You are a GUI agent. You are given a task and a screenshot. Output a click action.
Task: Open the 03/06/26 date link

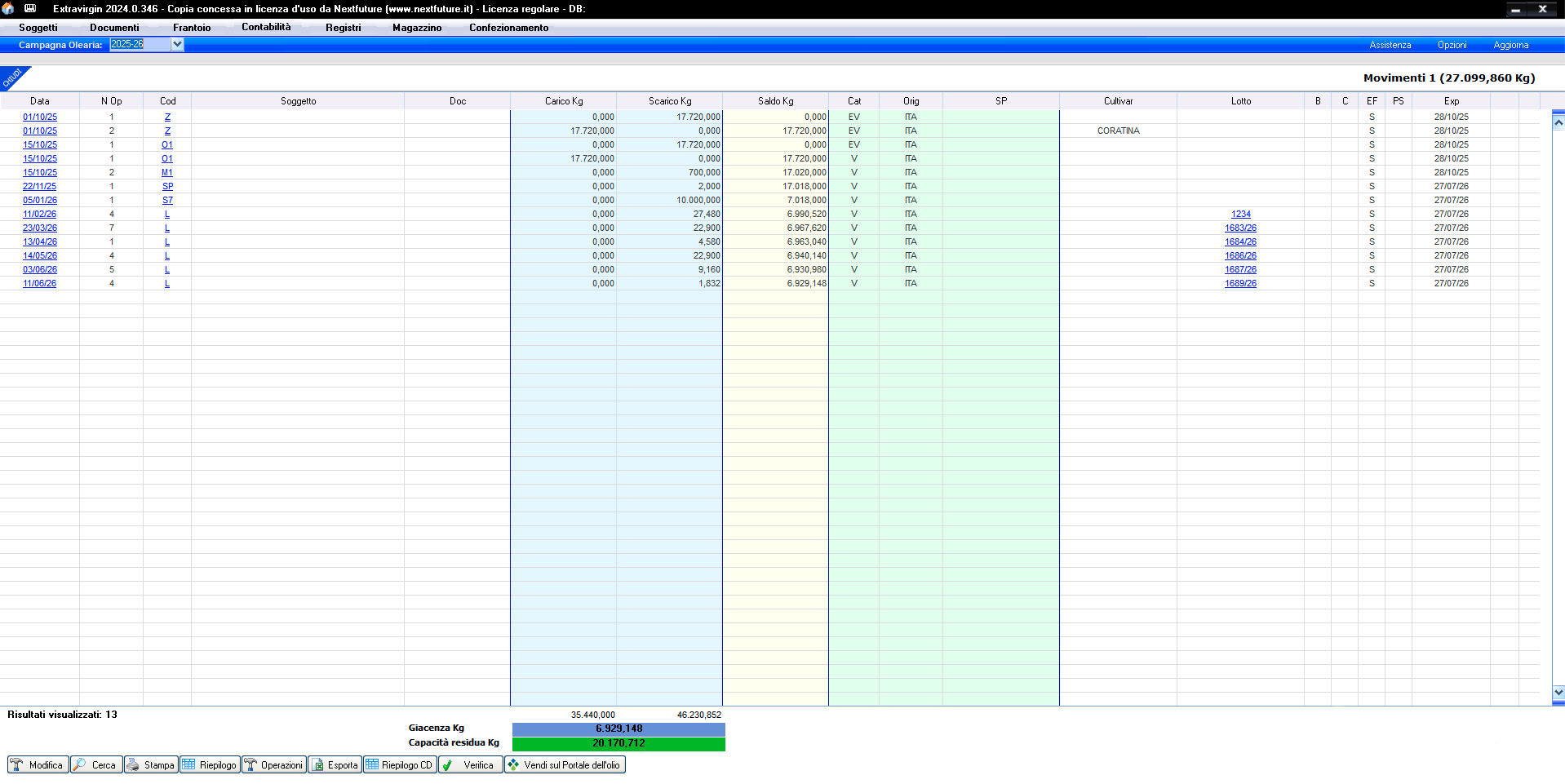coord(40,269)
